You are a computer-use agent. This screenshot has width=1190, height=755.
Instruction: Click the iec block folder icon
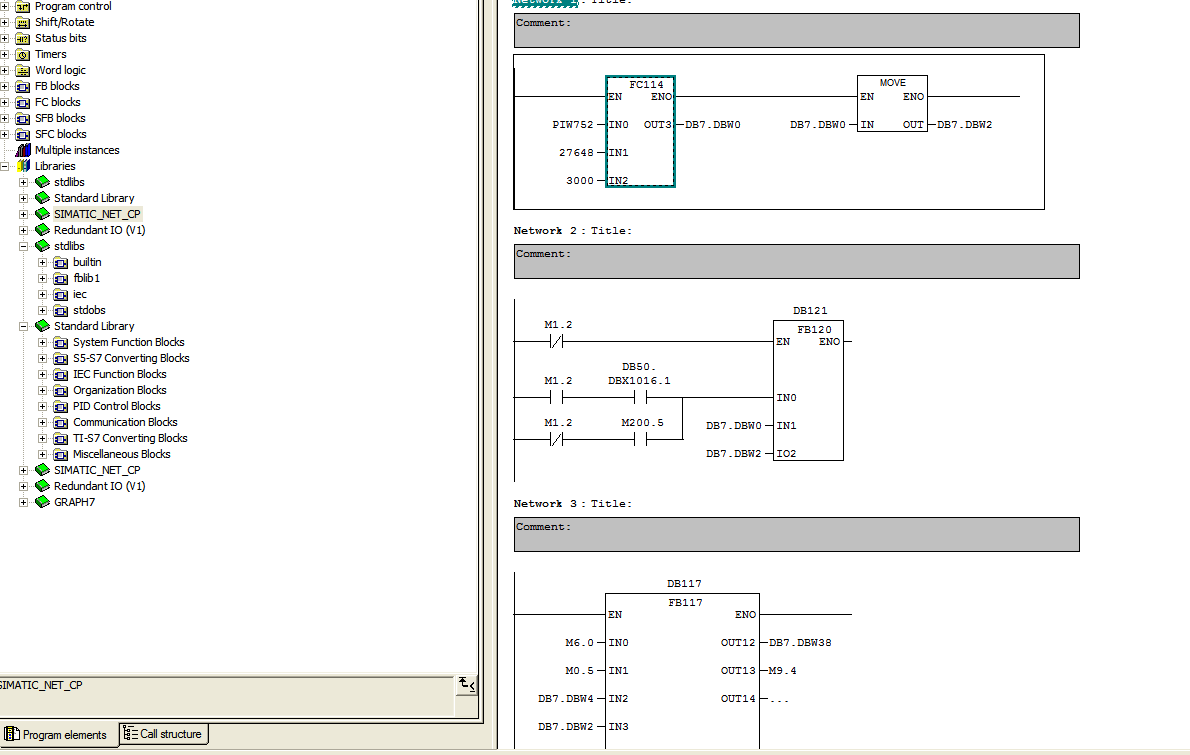click(61, 294)
